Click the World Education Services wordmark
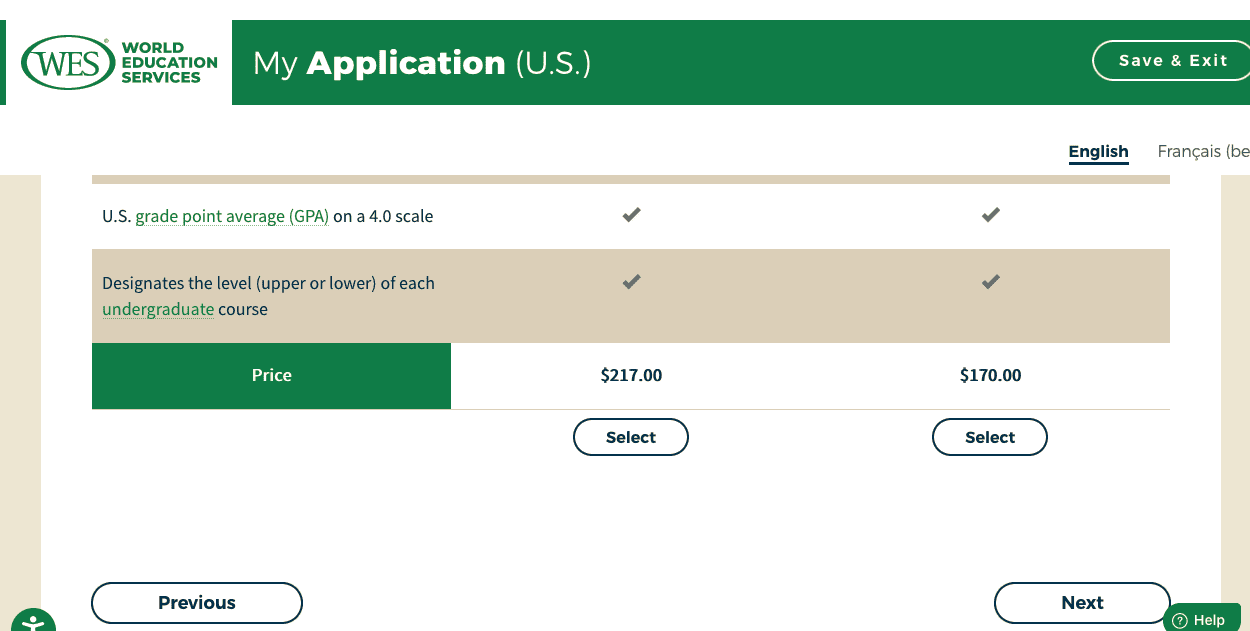This screenshot has width=1250, height=631. 166,62
